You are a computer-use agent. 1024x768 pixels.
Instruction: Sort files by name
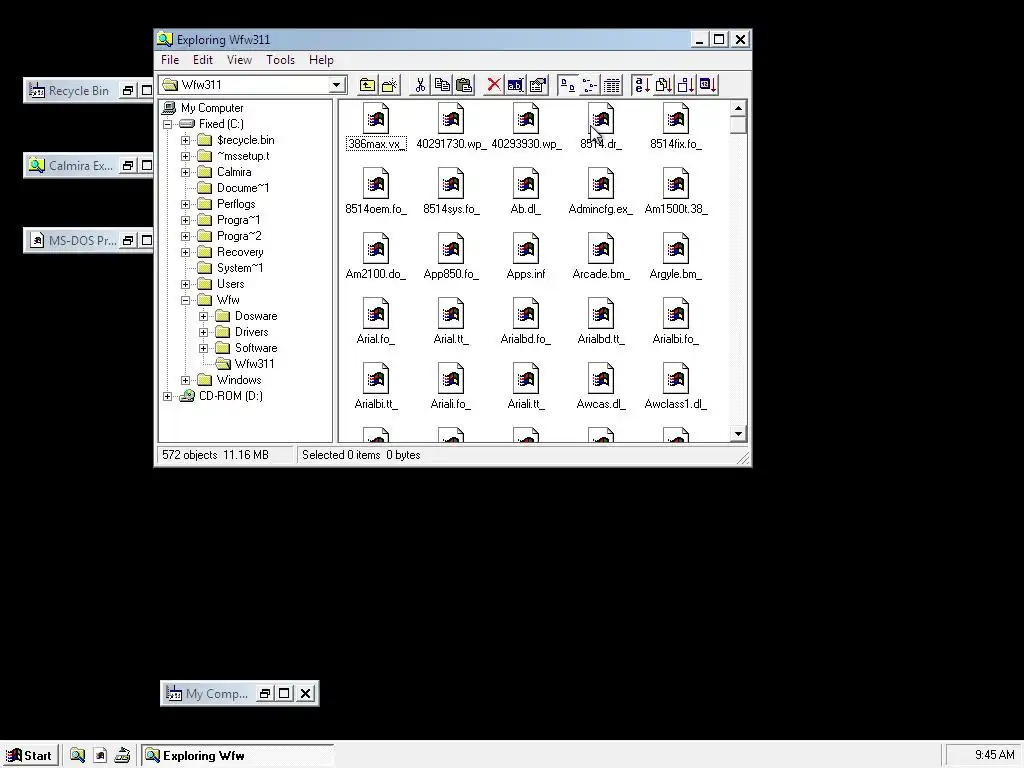coord(642,85)
